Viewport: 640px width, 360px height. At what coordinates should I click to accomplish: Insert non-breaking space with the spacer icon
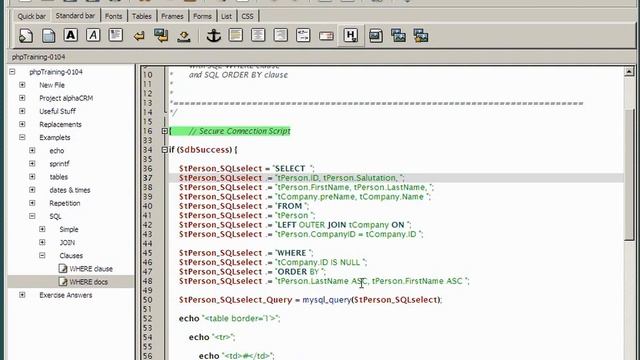(x=184, y=36)
